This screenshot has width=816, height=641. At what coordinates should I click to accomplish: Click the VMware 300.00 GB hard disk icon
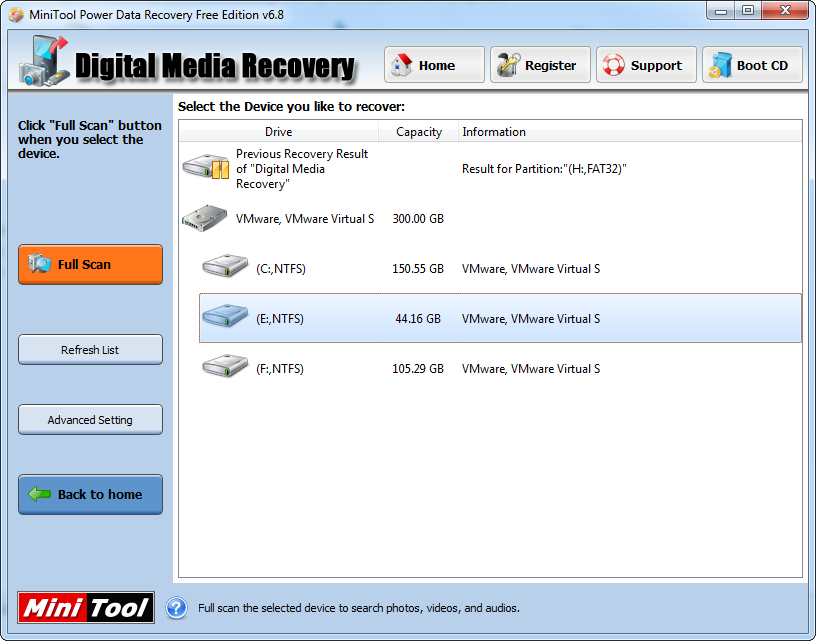[x=205, y=218]
